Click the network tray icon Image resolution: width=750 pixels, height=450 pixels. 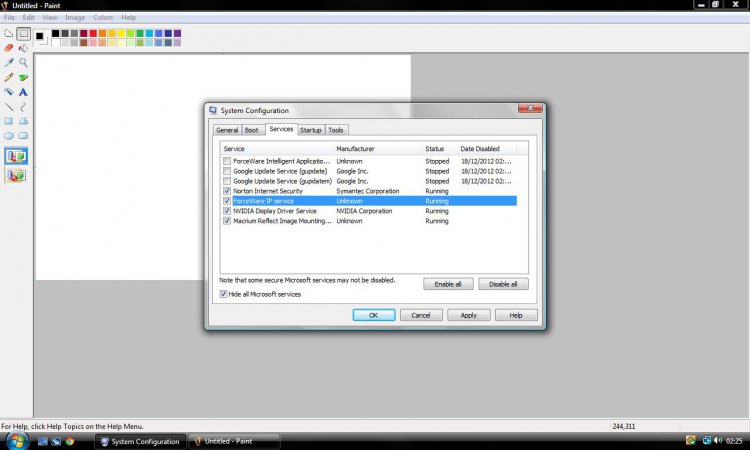706,440
